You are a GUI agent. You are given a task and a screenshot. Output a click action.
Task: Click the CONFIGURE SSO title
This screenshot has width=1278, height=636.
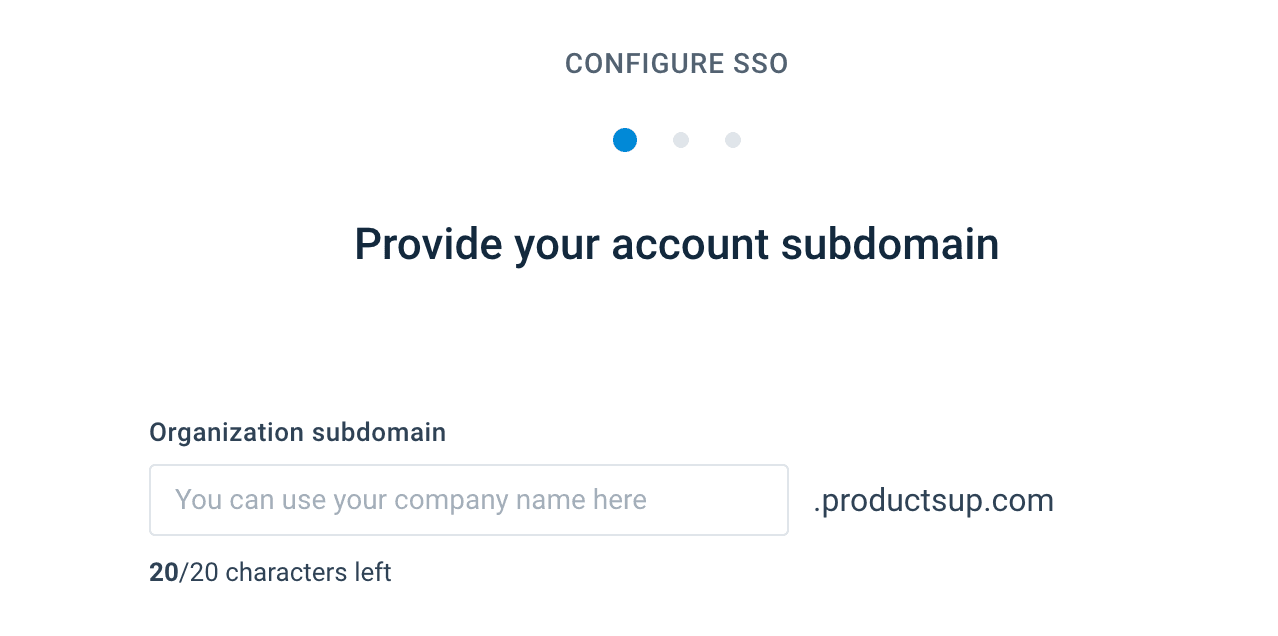[x=676, y=64]
